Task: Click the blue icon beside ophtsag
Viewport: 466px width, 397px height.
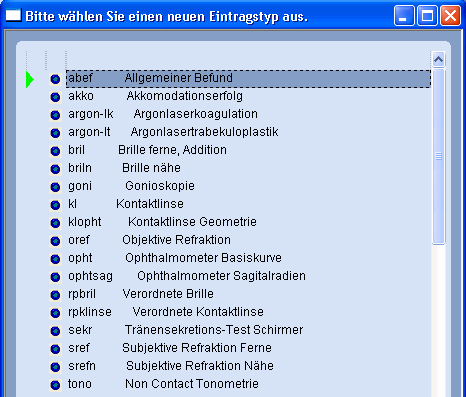Action: [x=55, y=277]
